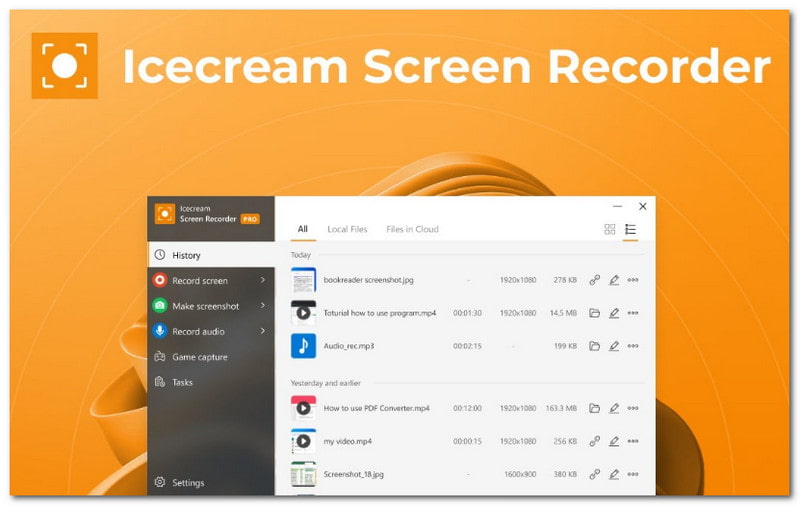Open folder of How to use PDF Converter.mp4
Viewport: 800px width, 506px height.
(594, 408)
